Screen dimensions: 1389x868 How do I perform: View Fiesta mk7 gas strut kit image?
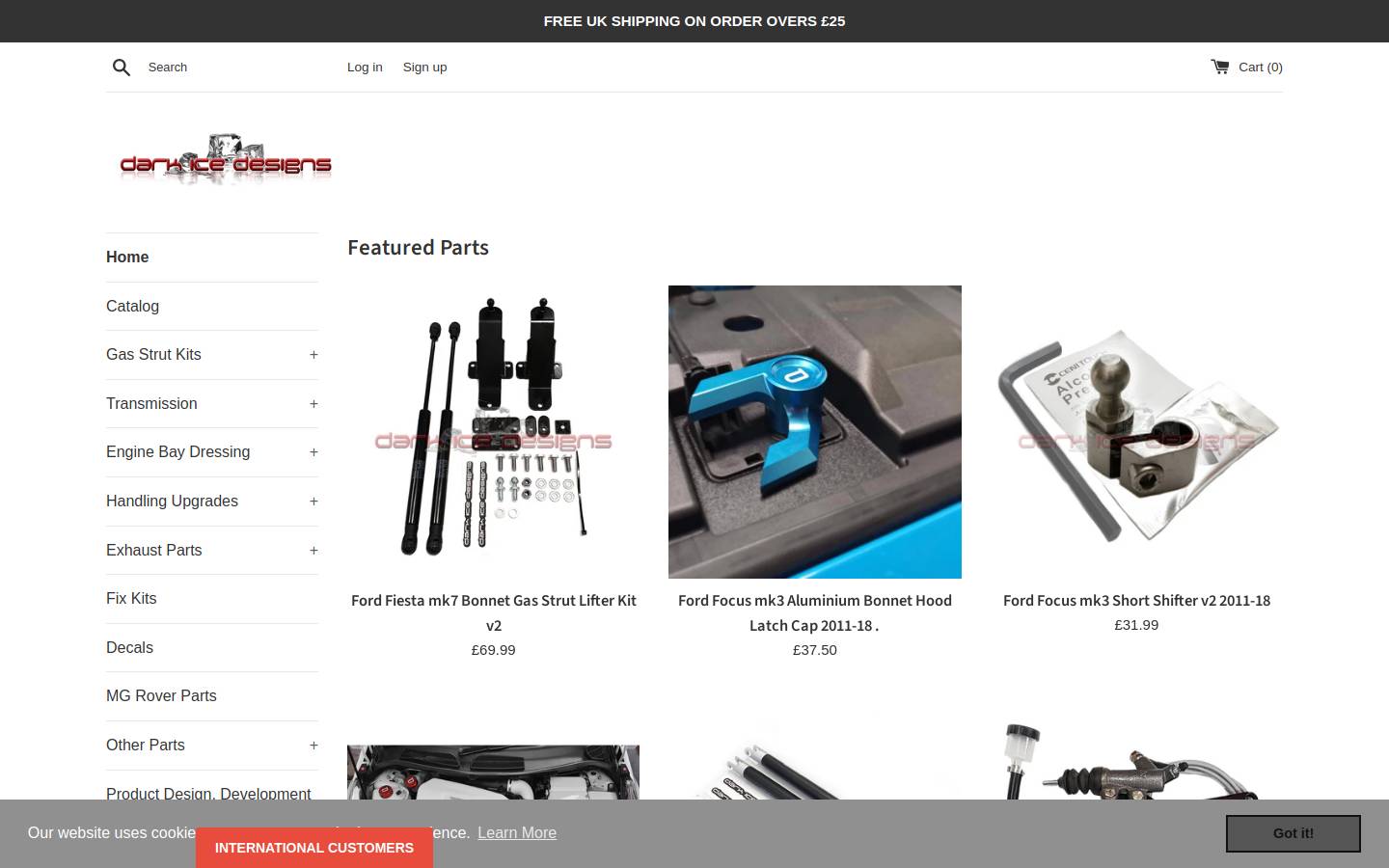click(x=493, y=431)
